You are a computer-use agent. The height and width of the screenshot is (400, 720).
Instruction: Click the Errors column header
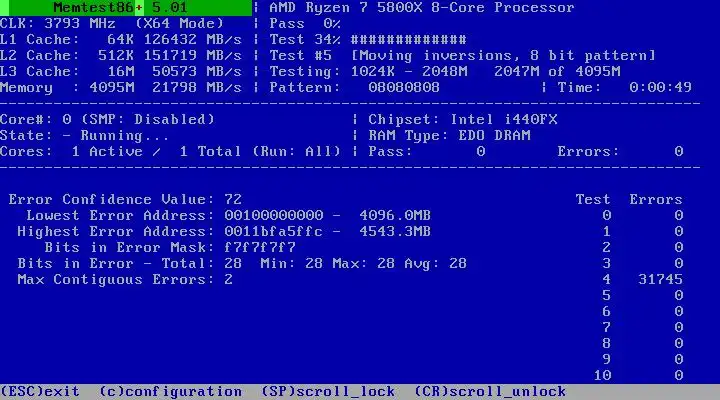(656, 199)
